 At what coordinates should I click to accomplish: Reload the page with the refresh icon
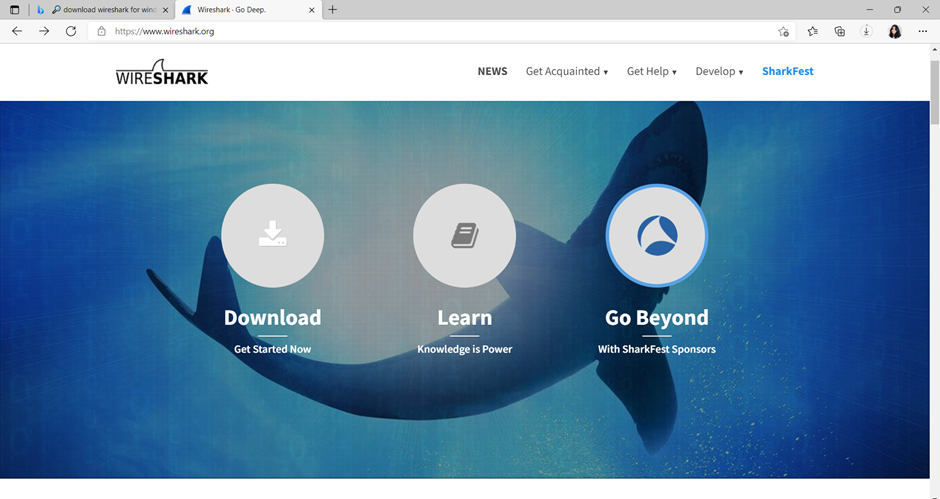coord(71,31)
